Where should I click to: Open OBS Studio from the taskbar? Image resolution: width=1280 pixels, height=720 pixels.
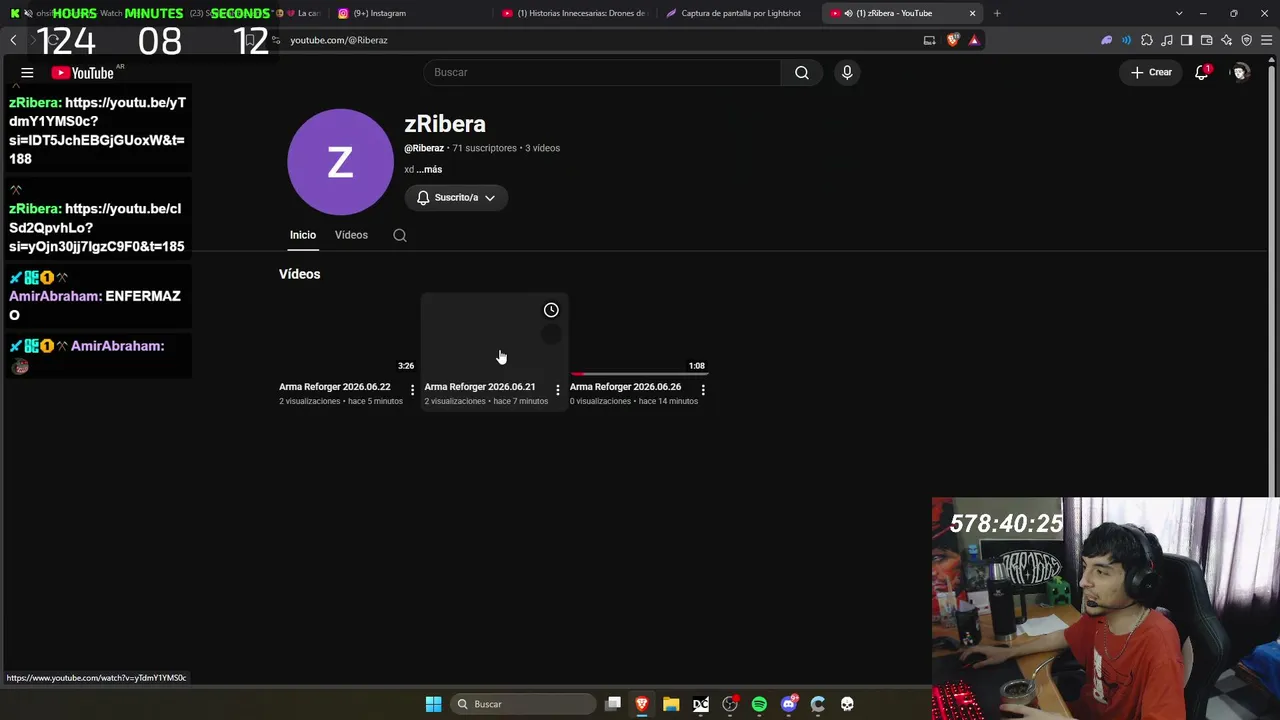730,704
